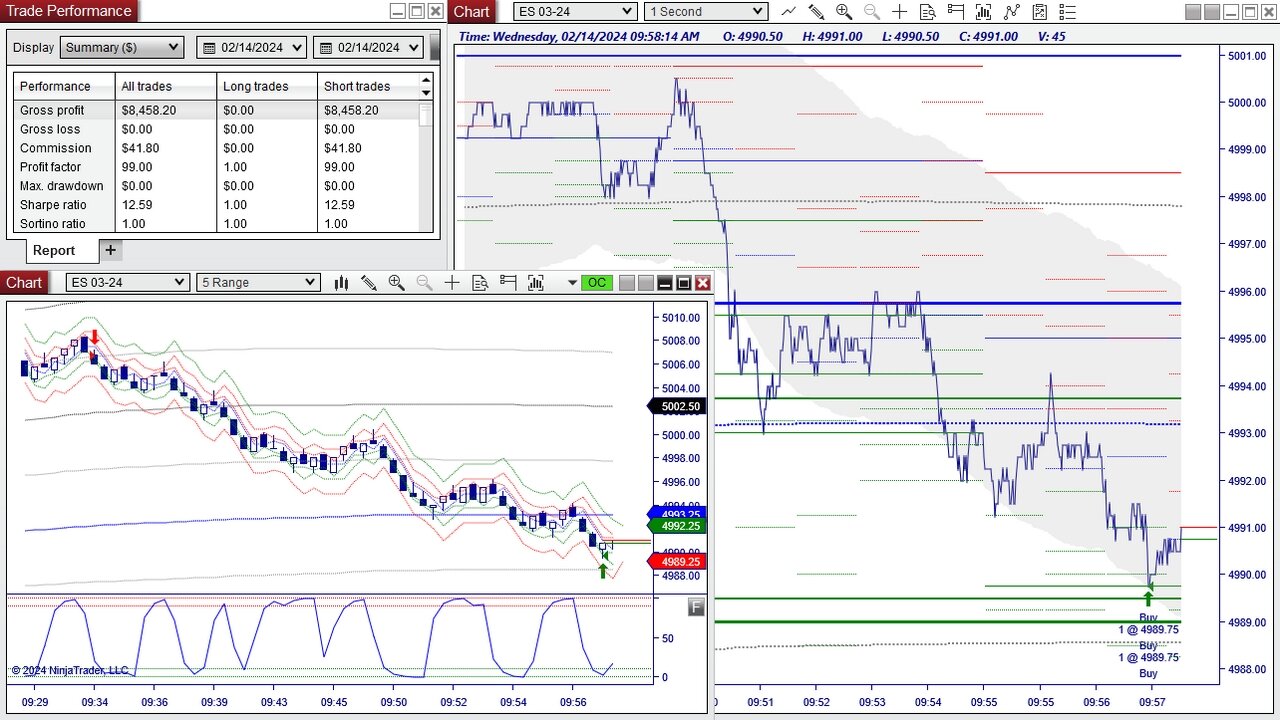
Task: Select the Max. drawdown row label
Action: [61, 186]
